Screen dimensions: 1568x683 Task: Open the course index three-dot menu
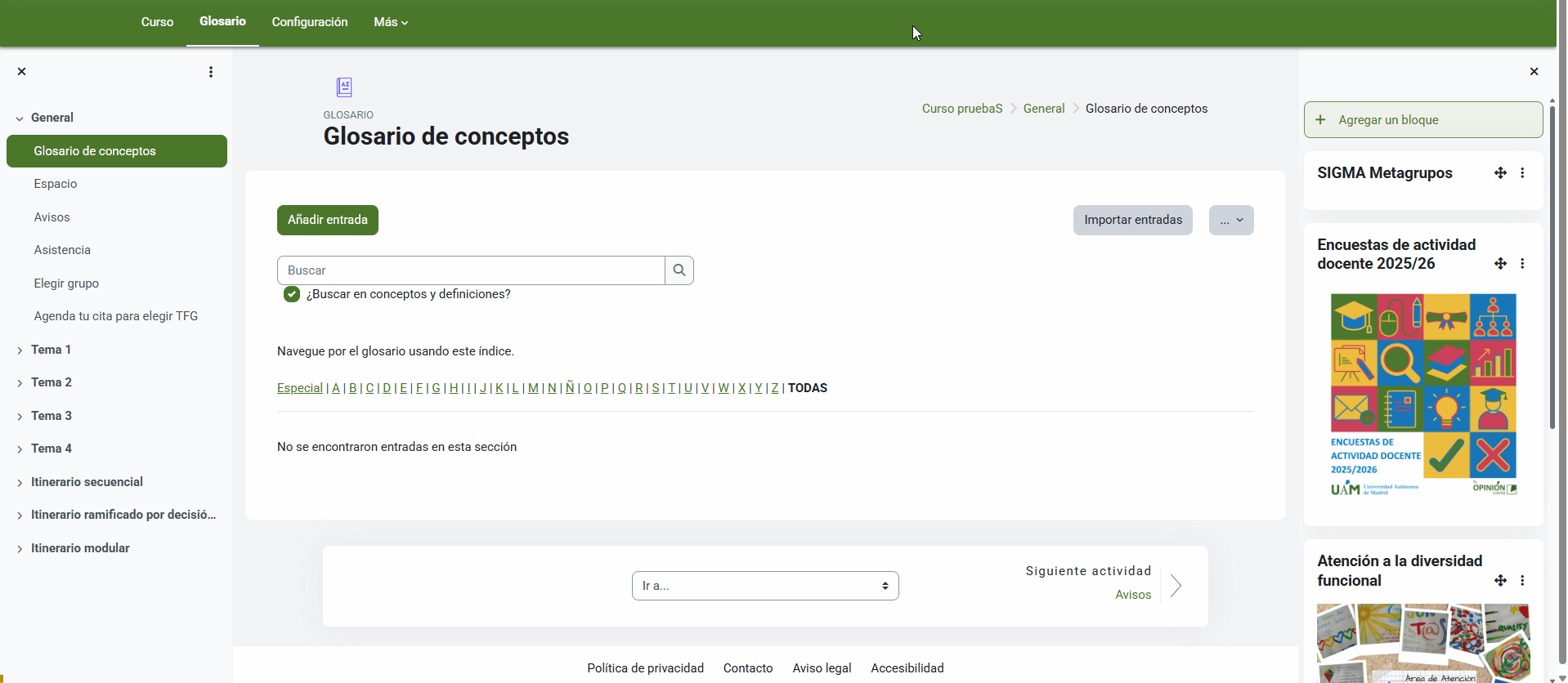pyautogui.click(x=211, y=72)
